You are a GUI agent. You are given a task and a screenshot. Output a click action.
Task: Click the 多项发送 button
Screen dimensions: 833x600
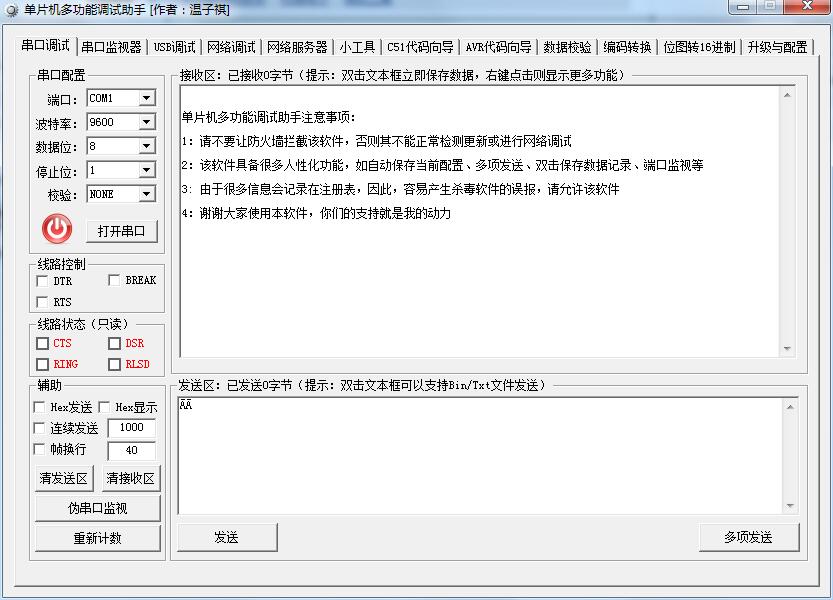click(748, 537)
